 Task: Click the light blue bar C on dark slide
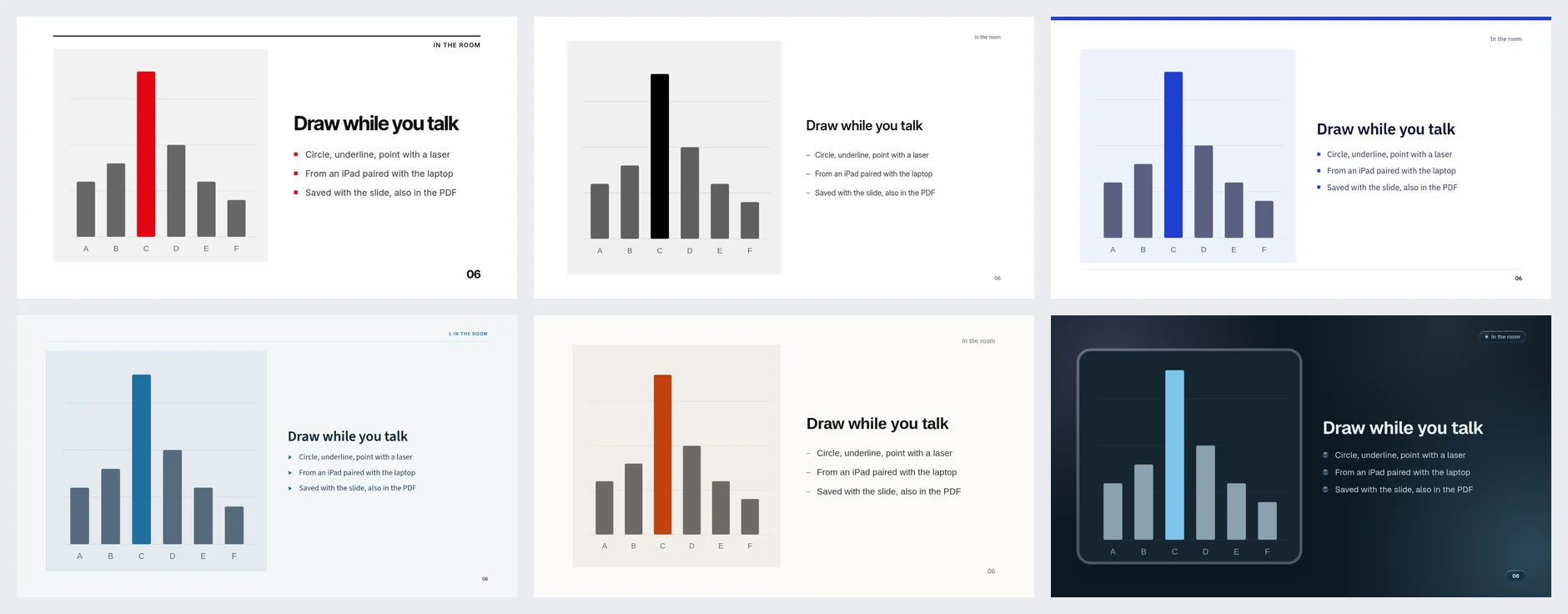[1174, 455]
